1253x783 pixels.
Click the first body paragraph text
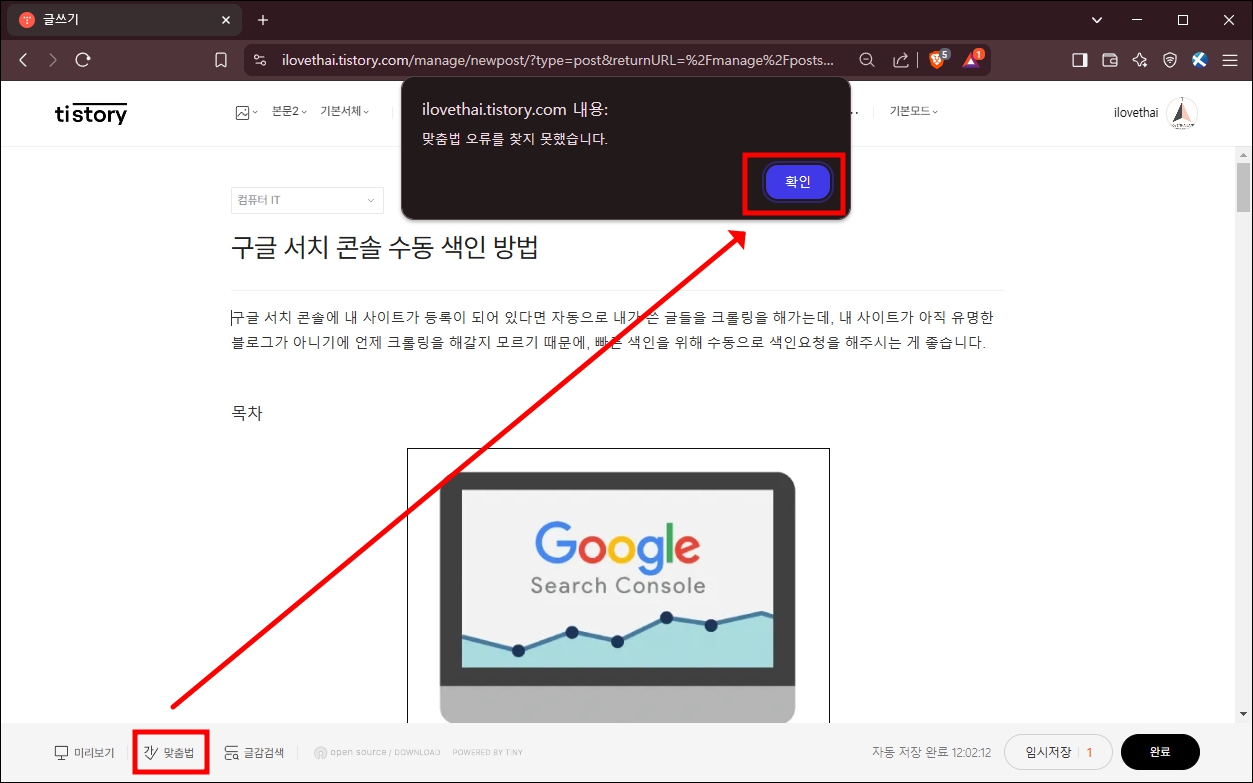[x=612, y=330]
